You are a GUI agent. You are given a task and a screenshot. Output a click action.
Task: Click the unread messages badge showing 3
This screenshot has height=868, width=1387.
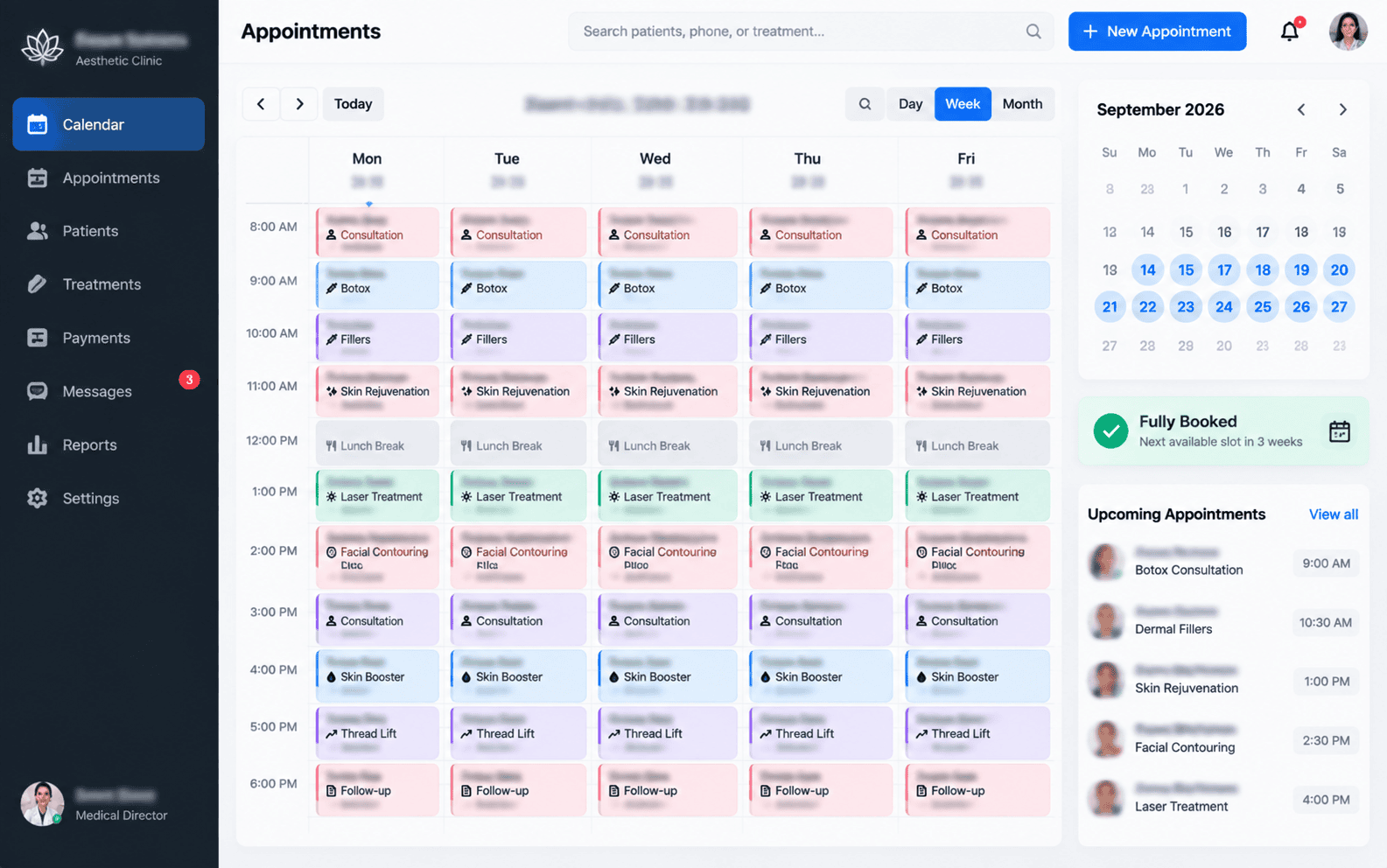point(189,380)
